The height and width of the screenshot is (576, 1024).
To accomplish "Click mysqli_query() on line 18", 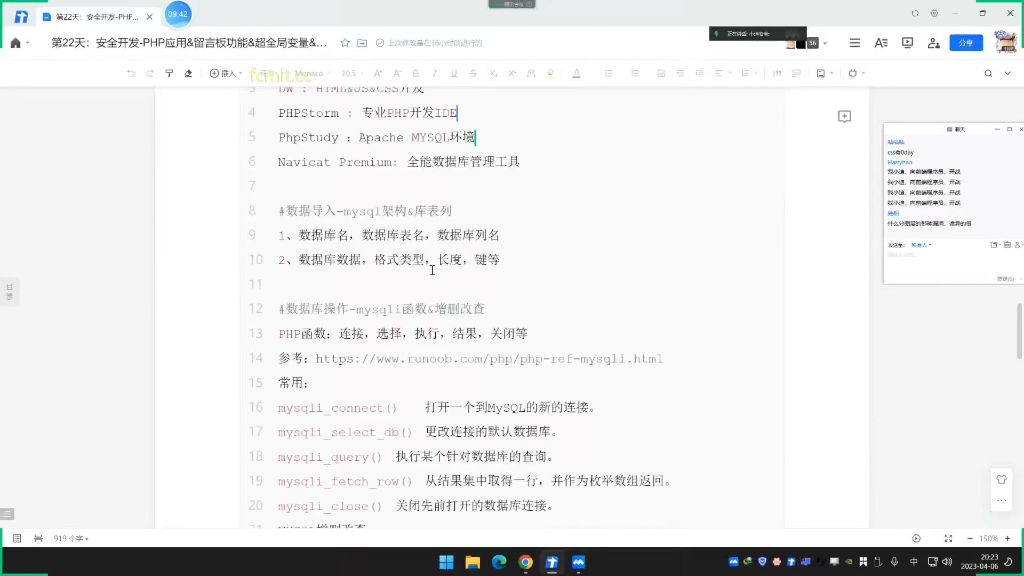I will [330, 456].
